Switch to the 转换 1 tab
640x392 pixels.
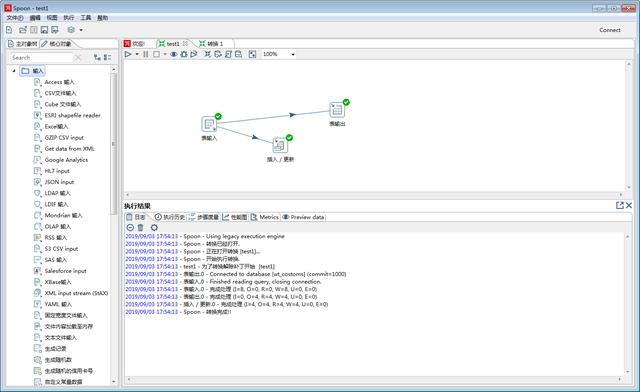[211, 44]
